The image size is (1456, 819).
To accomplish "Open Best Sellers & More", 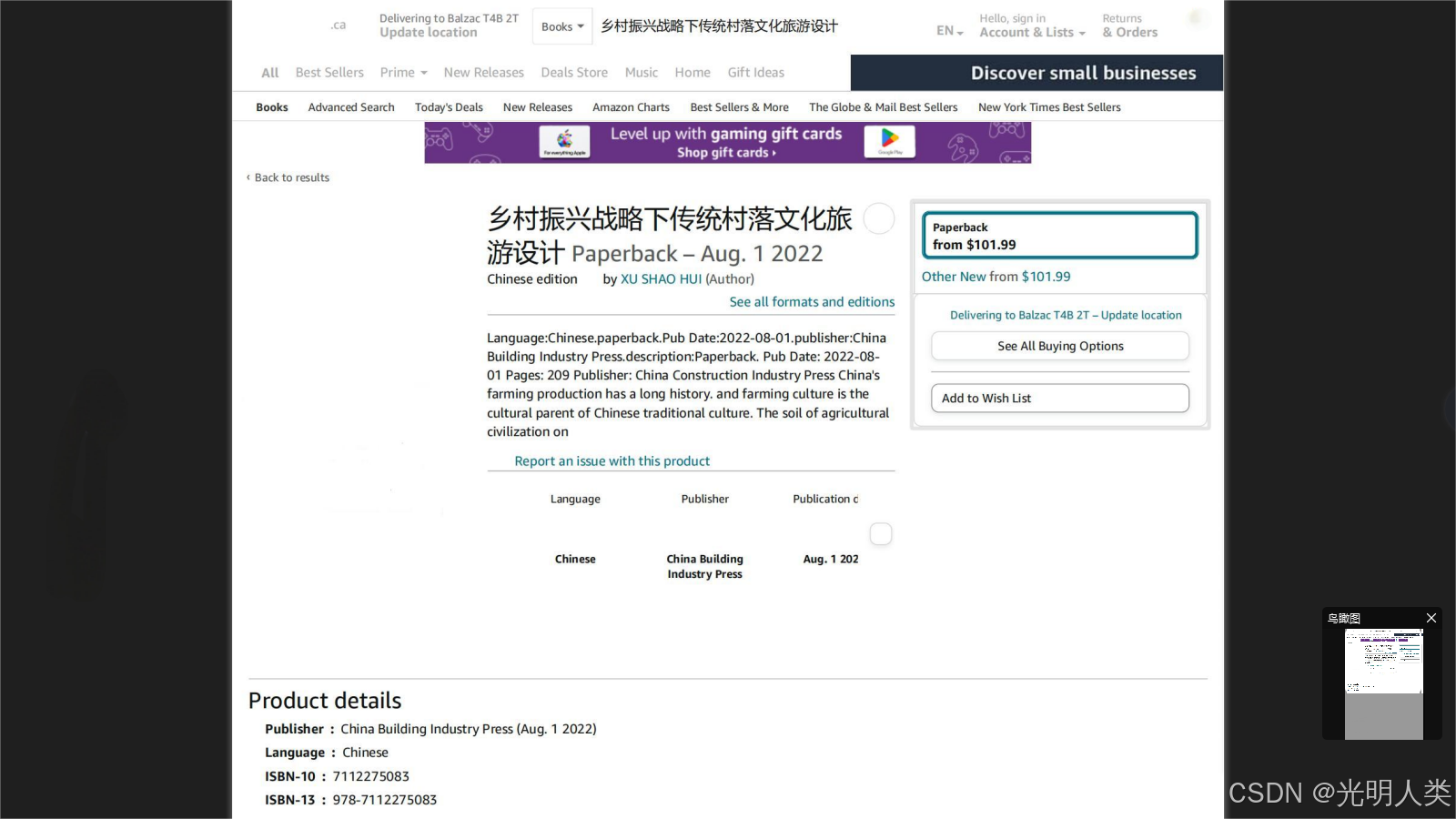I will coord(739,107).
